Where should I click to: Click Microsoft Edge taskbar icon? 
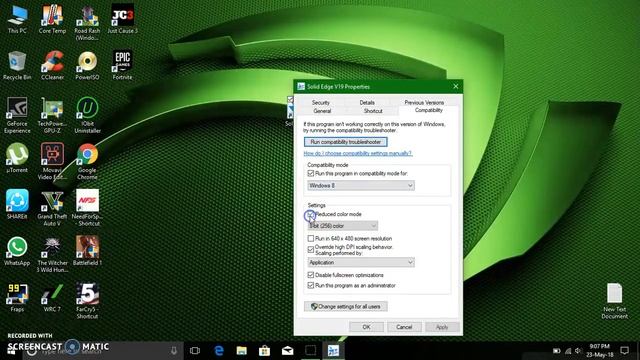tap(219, 350)
